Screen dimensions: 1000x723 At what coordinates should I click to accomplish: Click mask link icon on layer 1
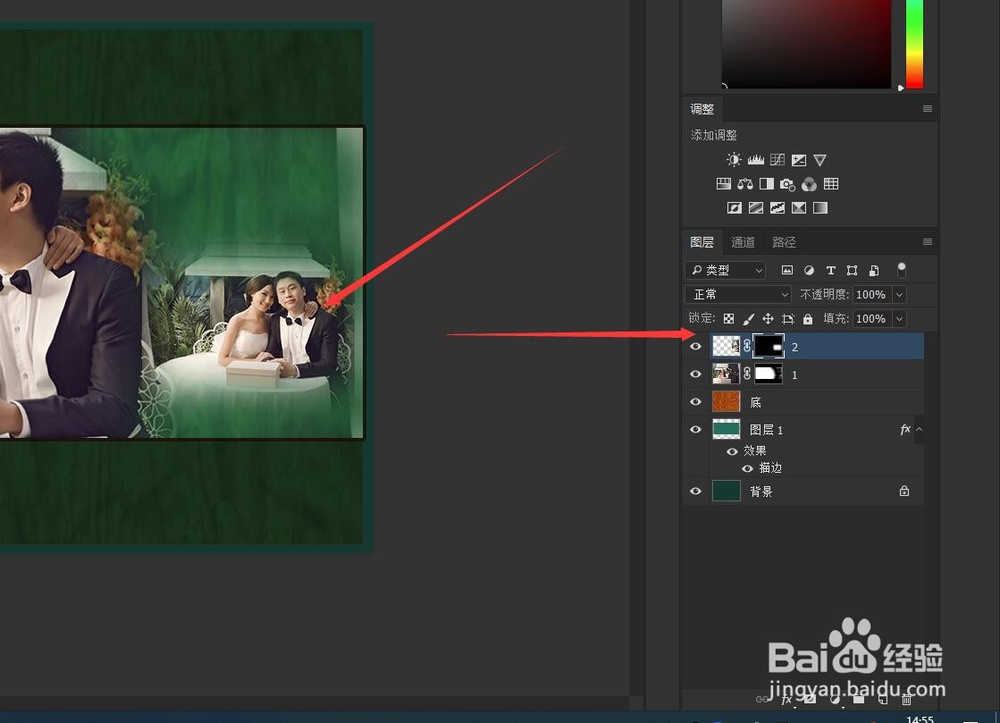(x=747, y=374)
